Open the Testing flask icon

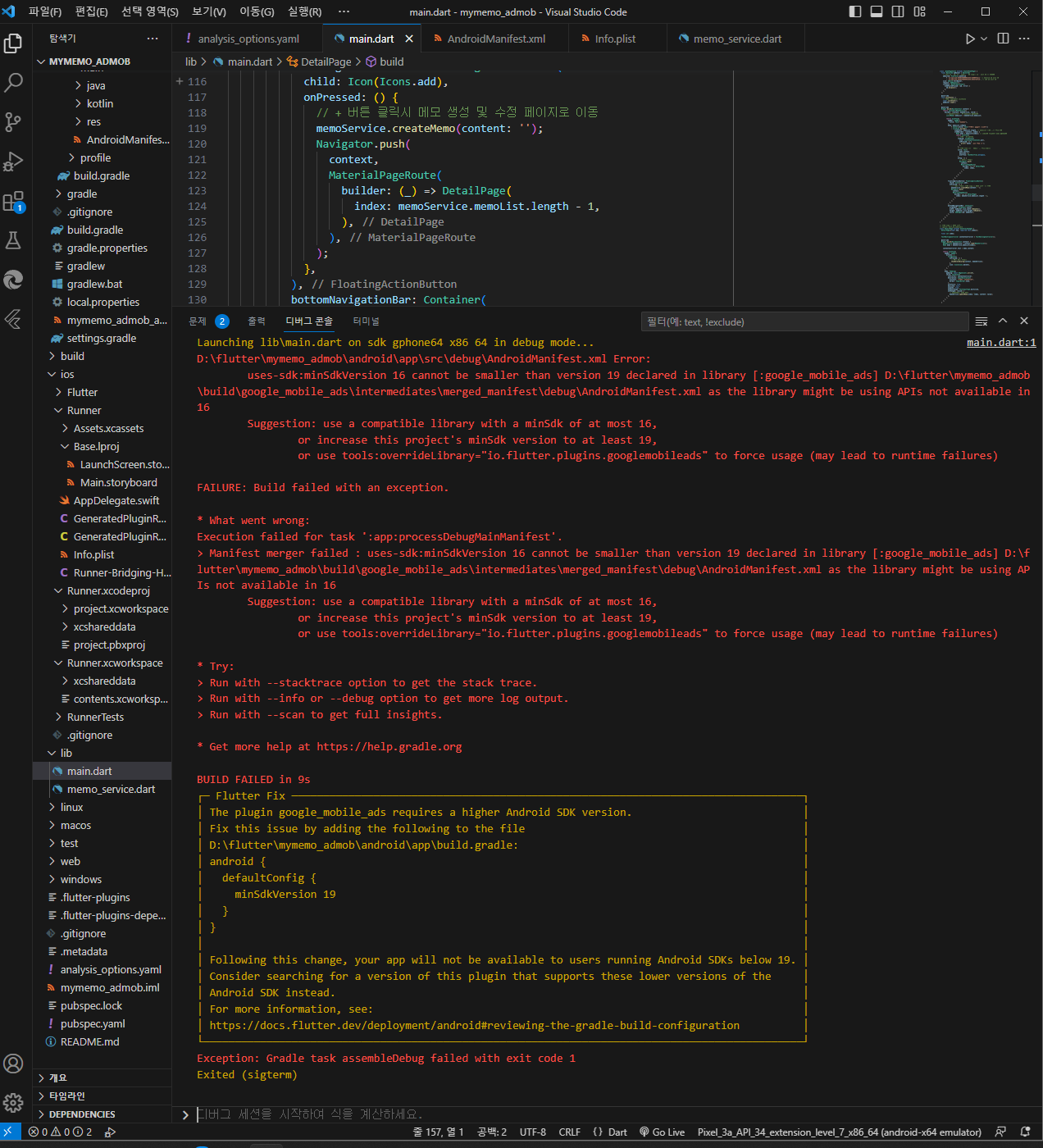pyautogui.click(x=13, y=240)
